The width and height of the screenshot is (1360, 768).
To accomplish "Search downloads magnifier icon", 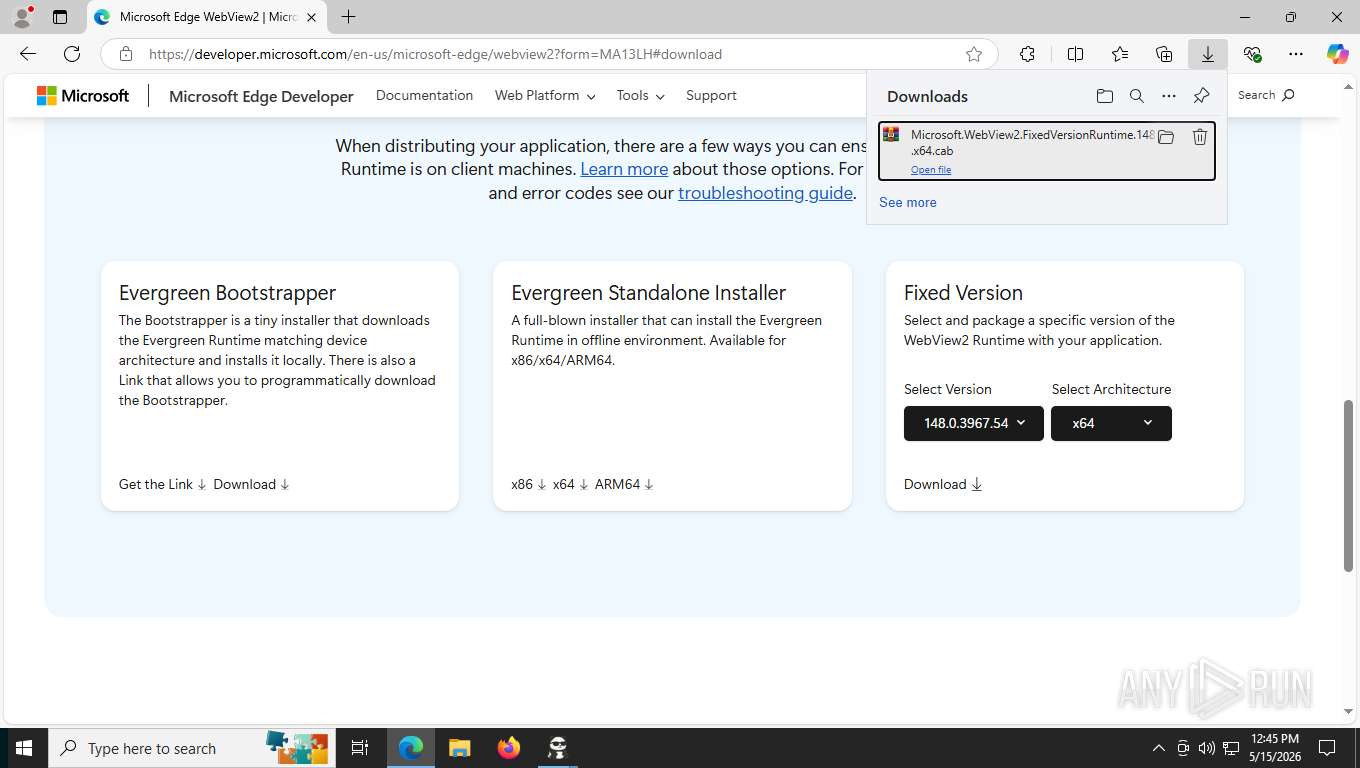I will 1137,96.
